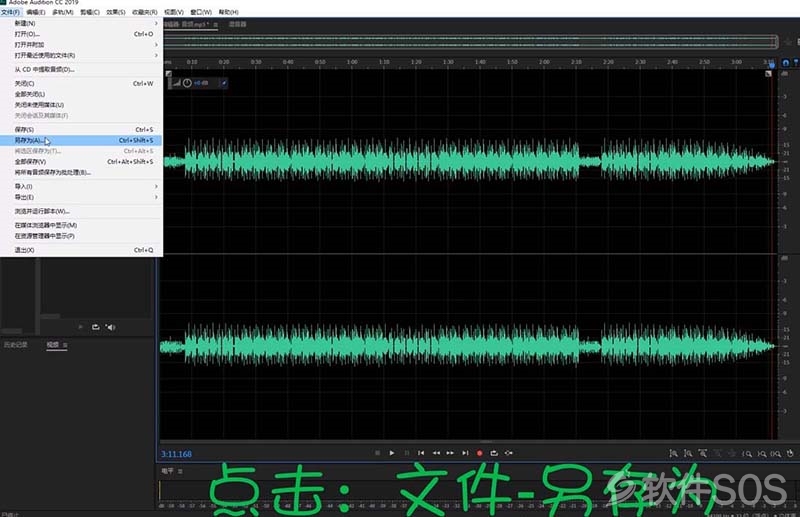
Task: Click the loop icon in Media Browser preview
Action: (x=95, y=327)
